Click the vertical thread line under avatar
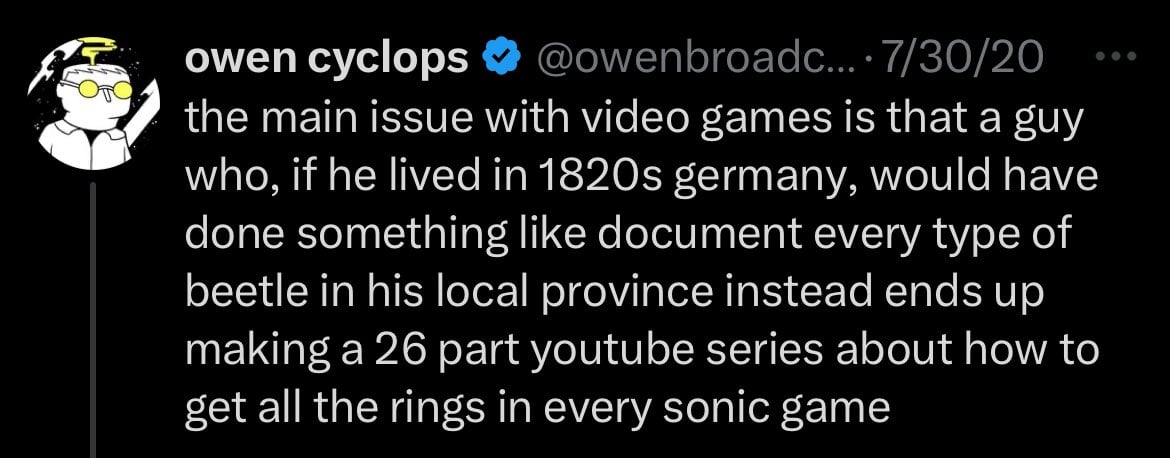Viewport: 1170px width, 458px height. click(x=93, y=320)
